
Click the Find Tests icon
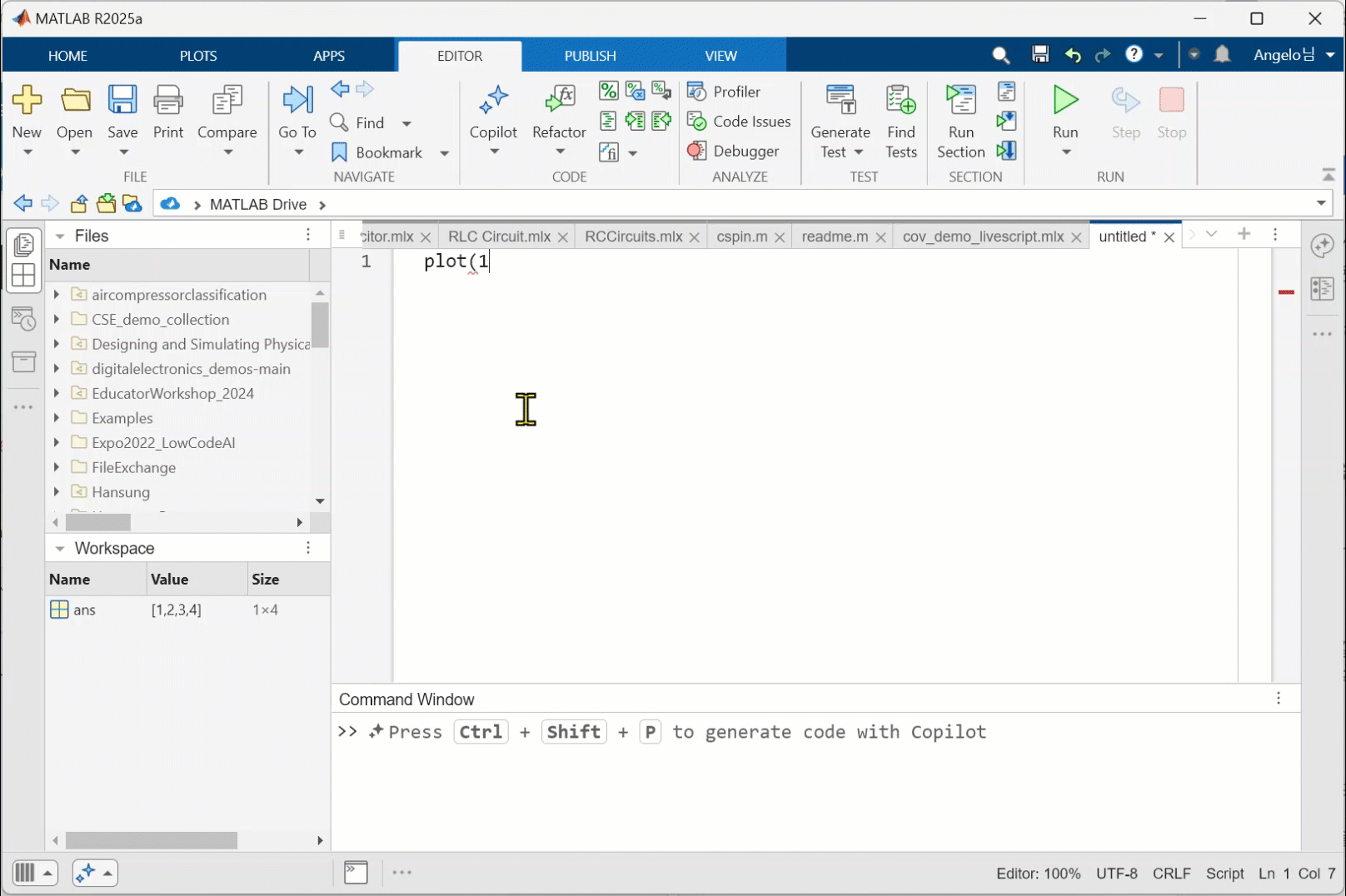[901, 100]
